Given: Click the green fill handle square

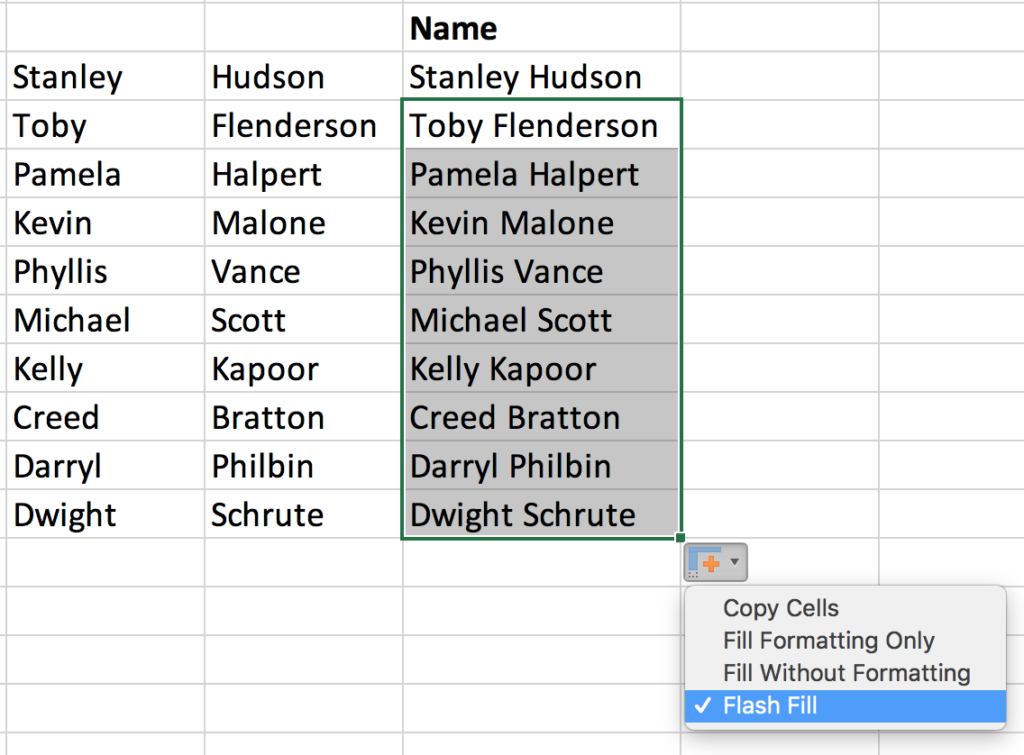Looking at the screenshot, I should coord(680,538).
